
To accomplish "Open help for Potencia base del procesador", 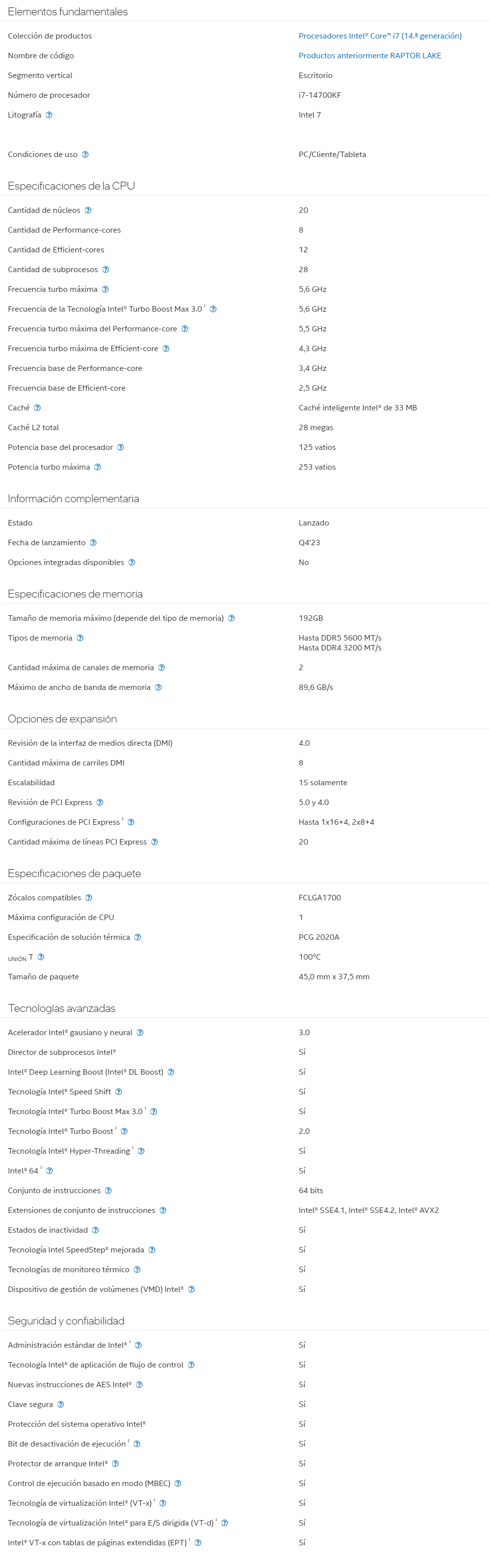I will tap(121, 447).
